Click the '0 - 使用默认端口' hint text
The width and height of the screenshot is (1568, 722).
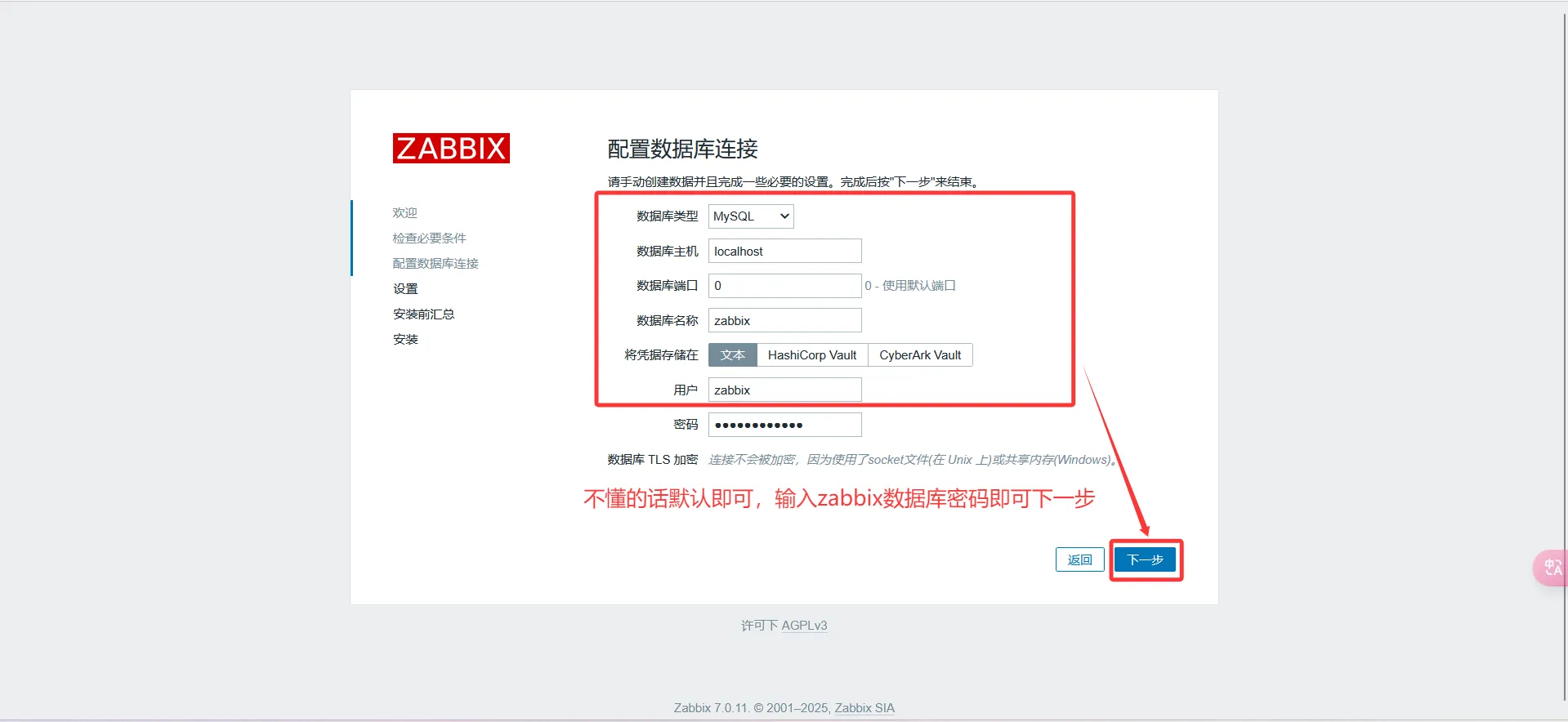[910, 286]
